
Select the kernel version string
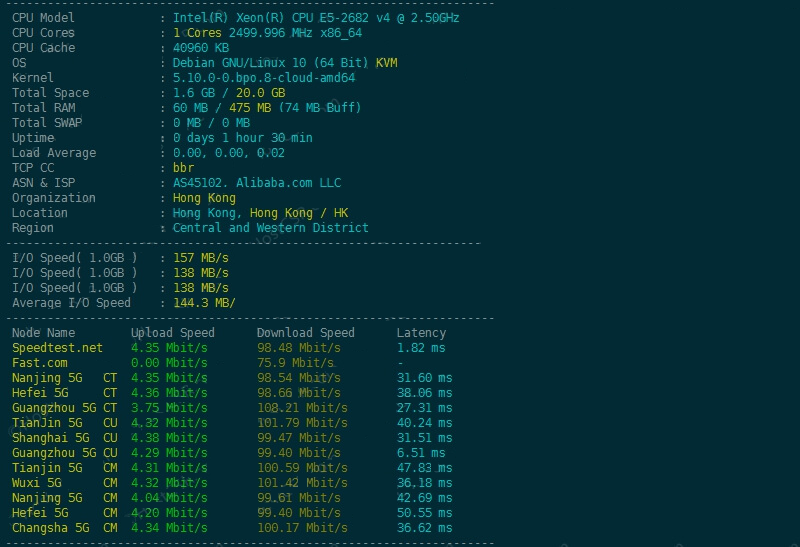click(264, 78)
